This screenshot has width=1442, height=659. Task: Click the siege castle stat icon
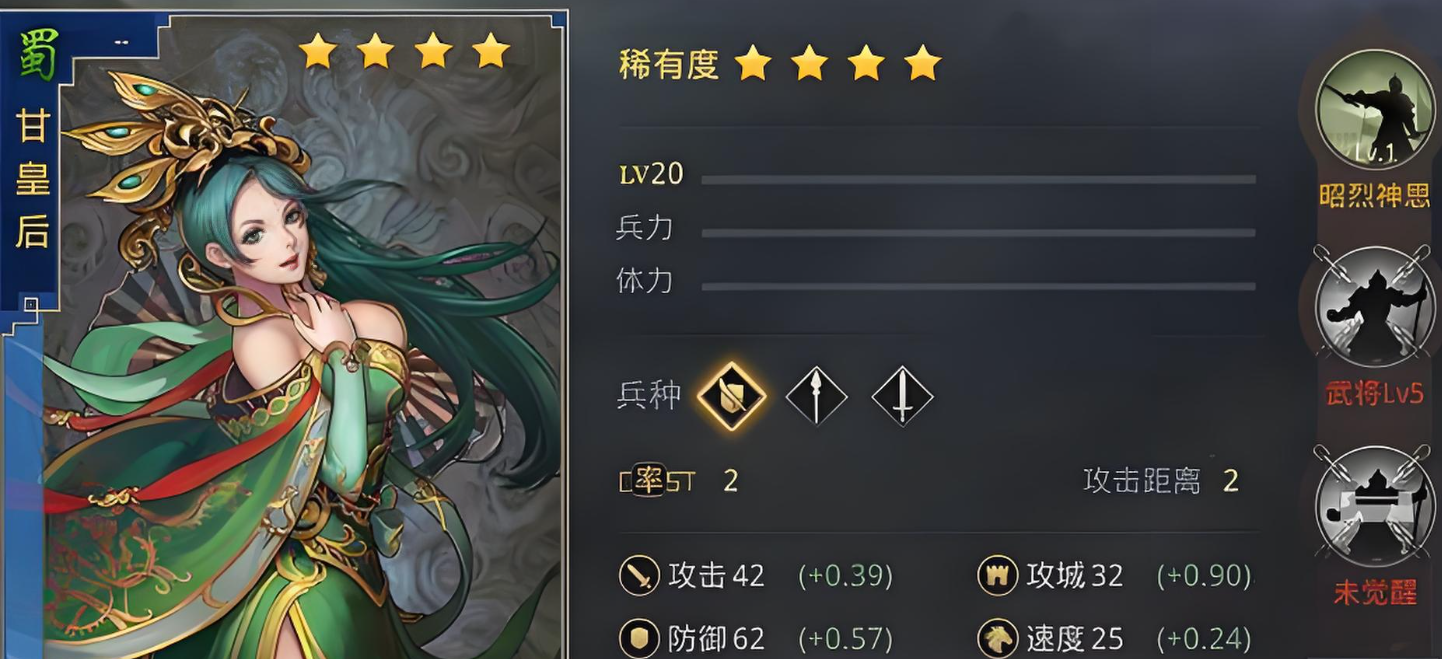click(x=996, y=576)
